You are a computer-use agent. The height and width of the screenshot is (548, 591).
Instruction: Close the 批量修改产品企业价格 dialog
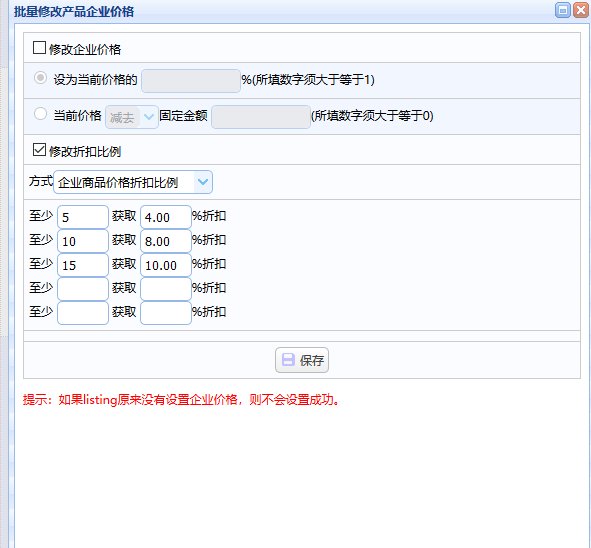581,10
